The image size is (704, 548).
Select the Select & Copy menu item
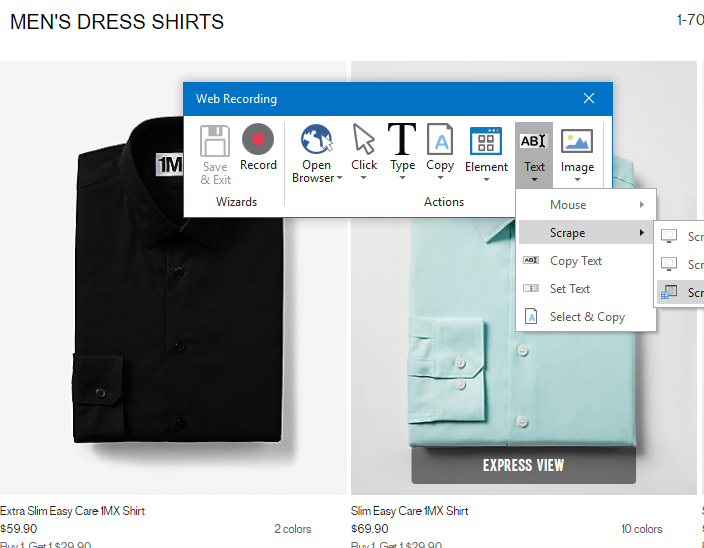586,317
